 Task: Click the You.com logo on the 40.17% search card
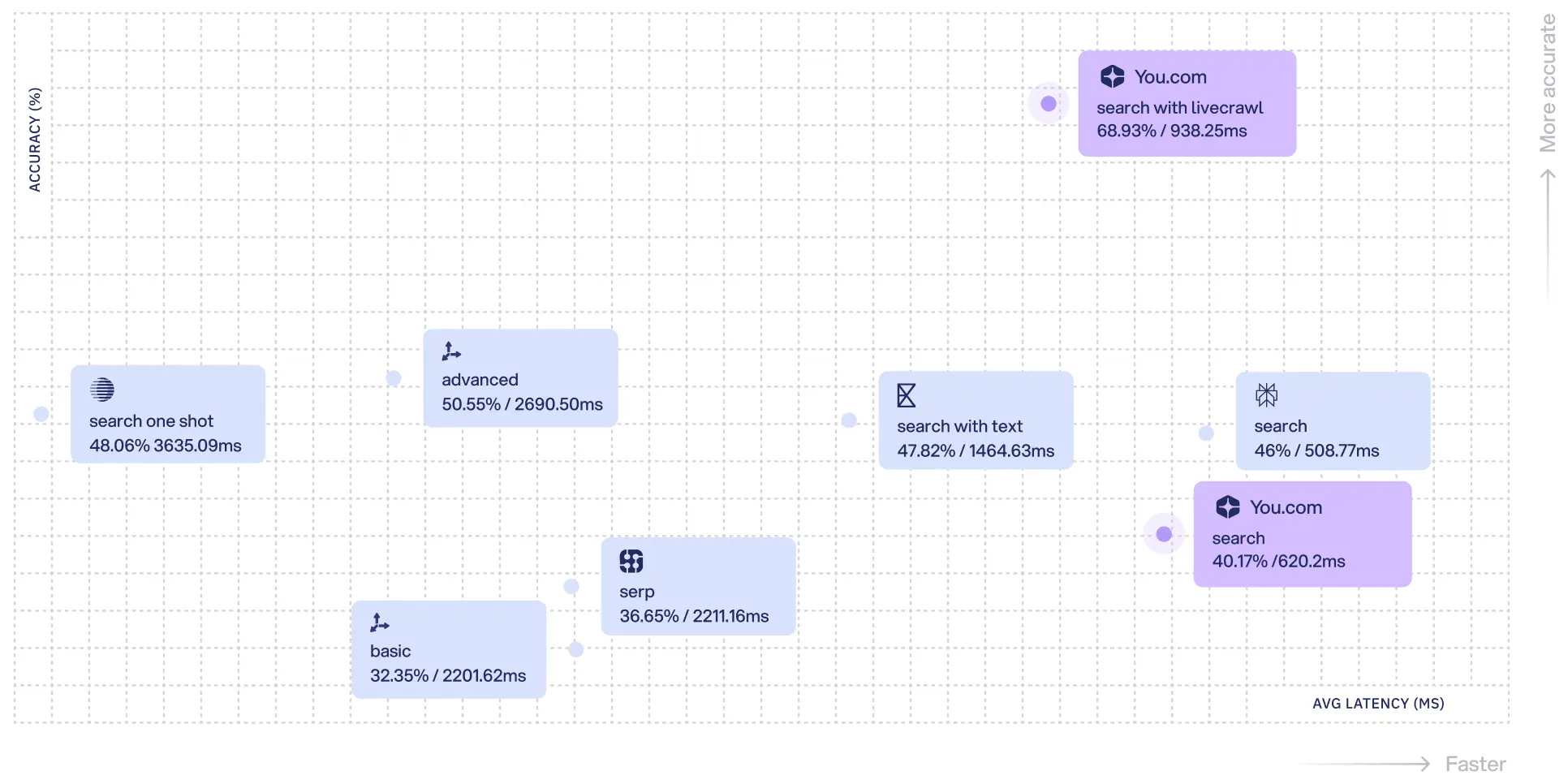coord(1227,507)
